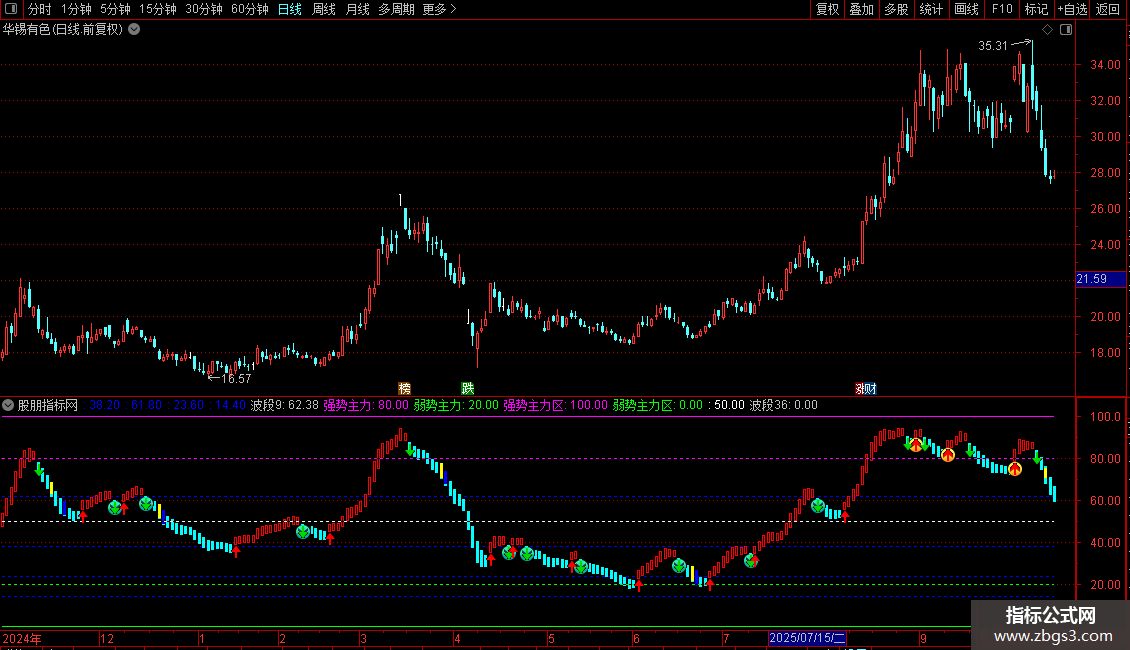
Task: Add stock with +自选 button
Action: tap(1072, 9)
